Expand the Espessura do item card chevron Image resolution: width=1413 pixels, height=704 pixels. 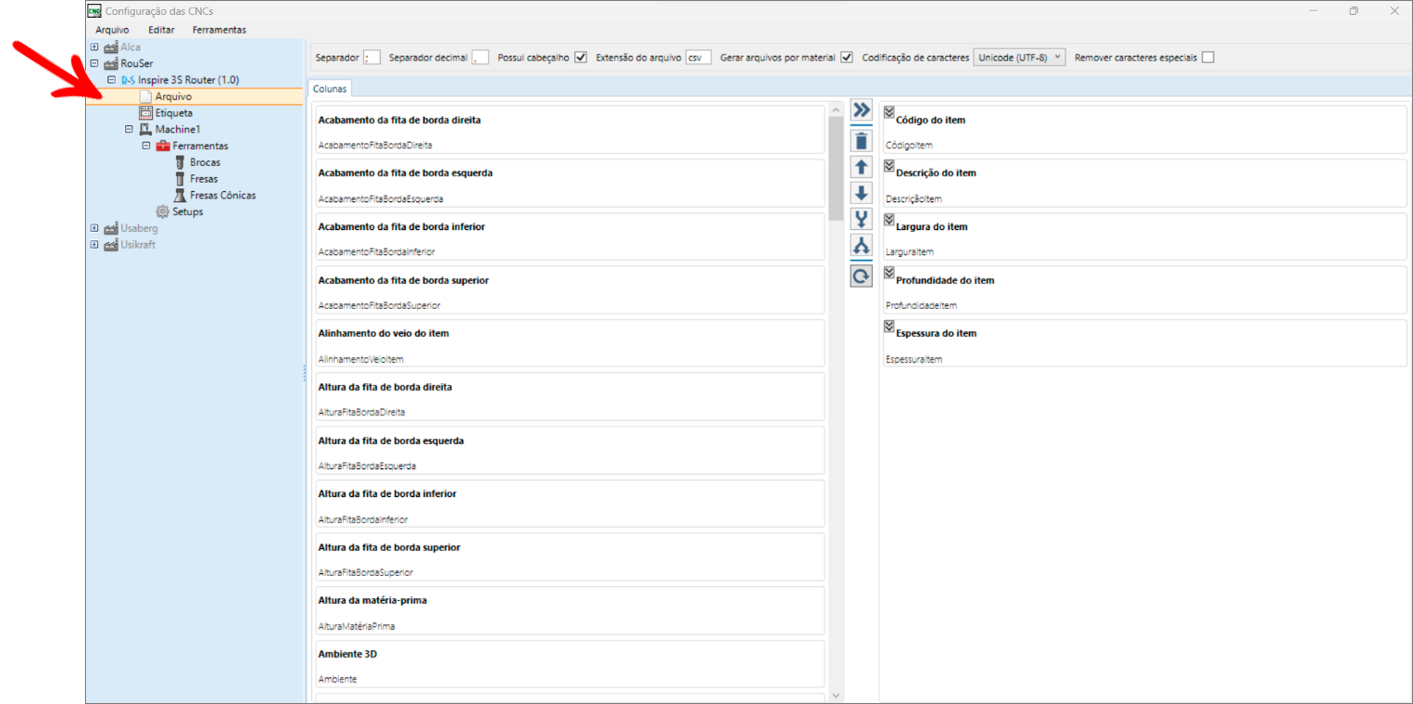tap(889, 326)
